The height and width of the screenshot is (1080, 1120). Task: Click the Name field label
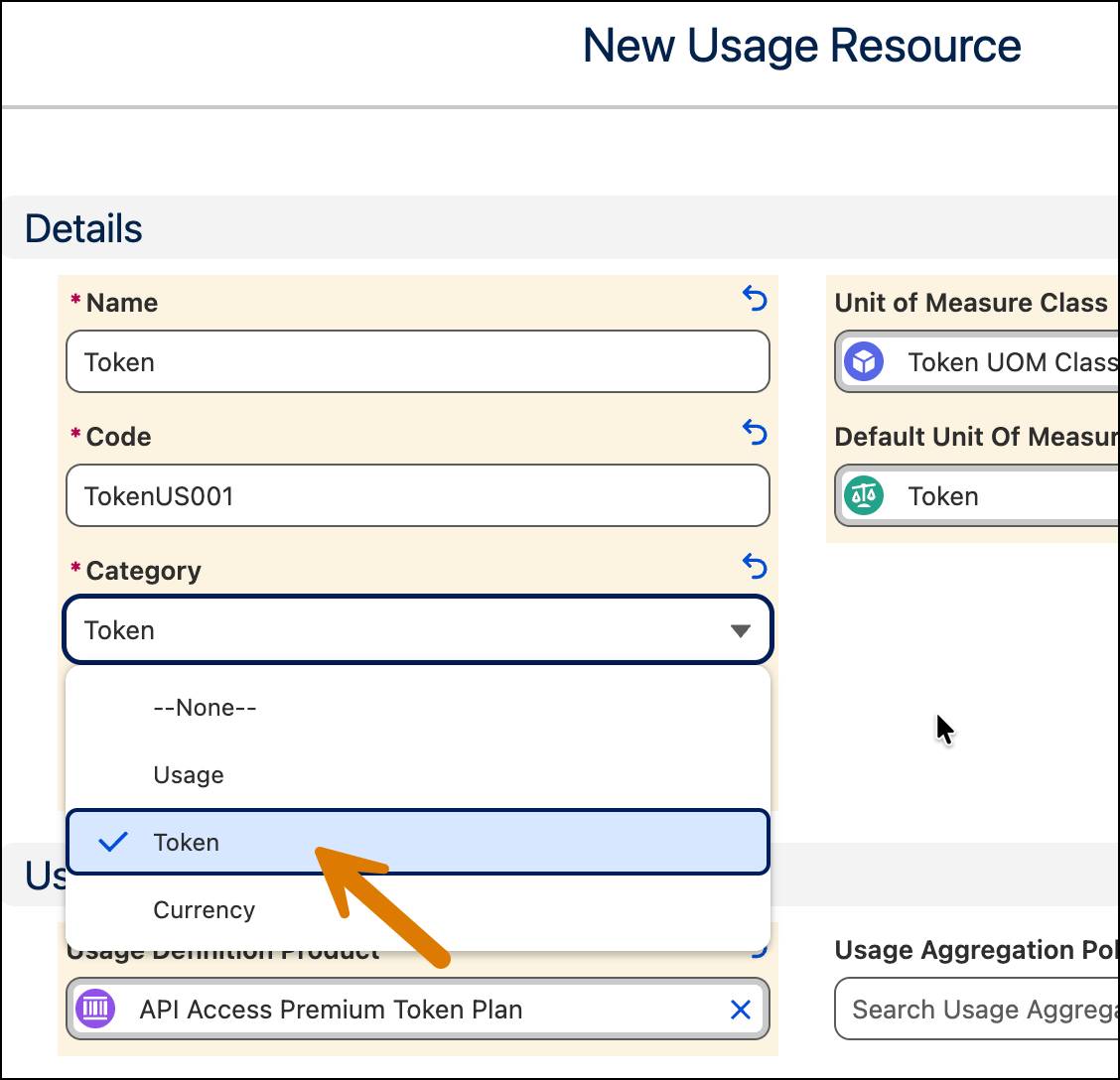tap(122, 303)
